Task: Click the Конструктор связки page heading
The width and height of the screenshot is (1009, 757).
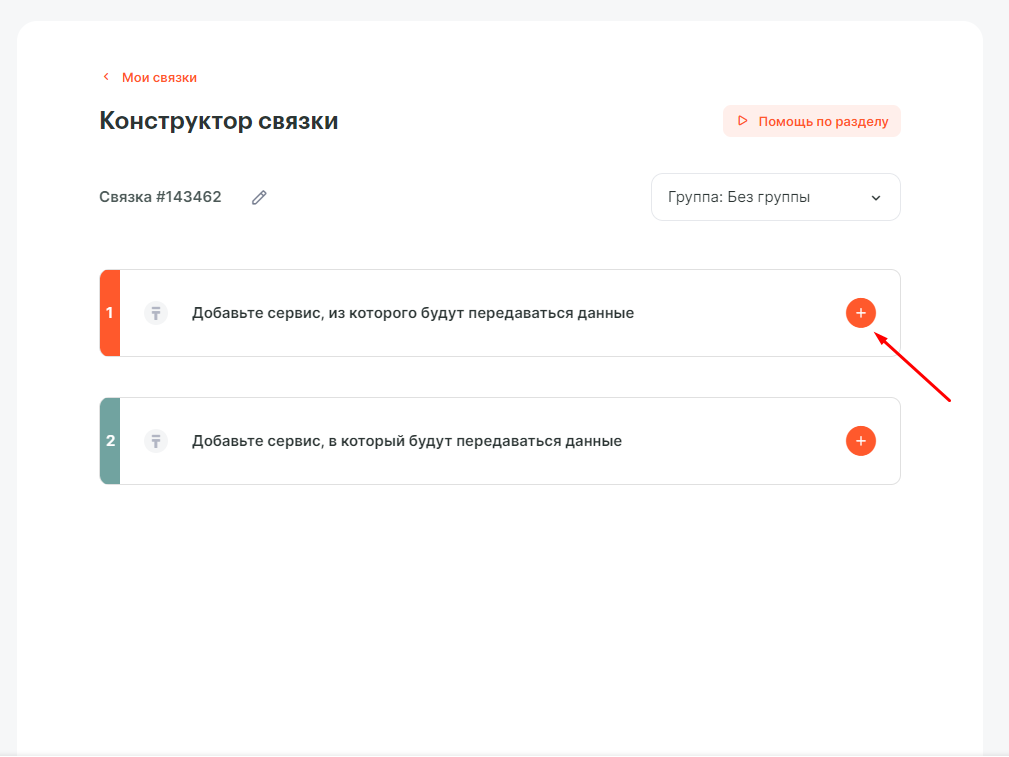Action: [x=218, y=121]
